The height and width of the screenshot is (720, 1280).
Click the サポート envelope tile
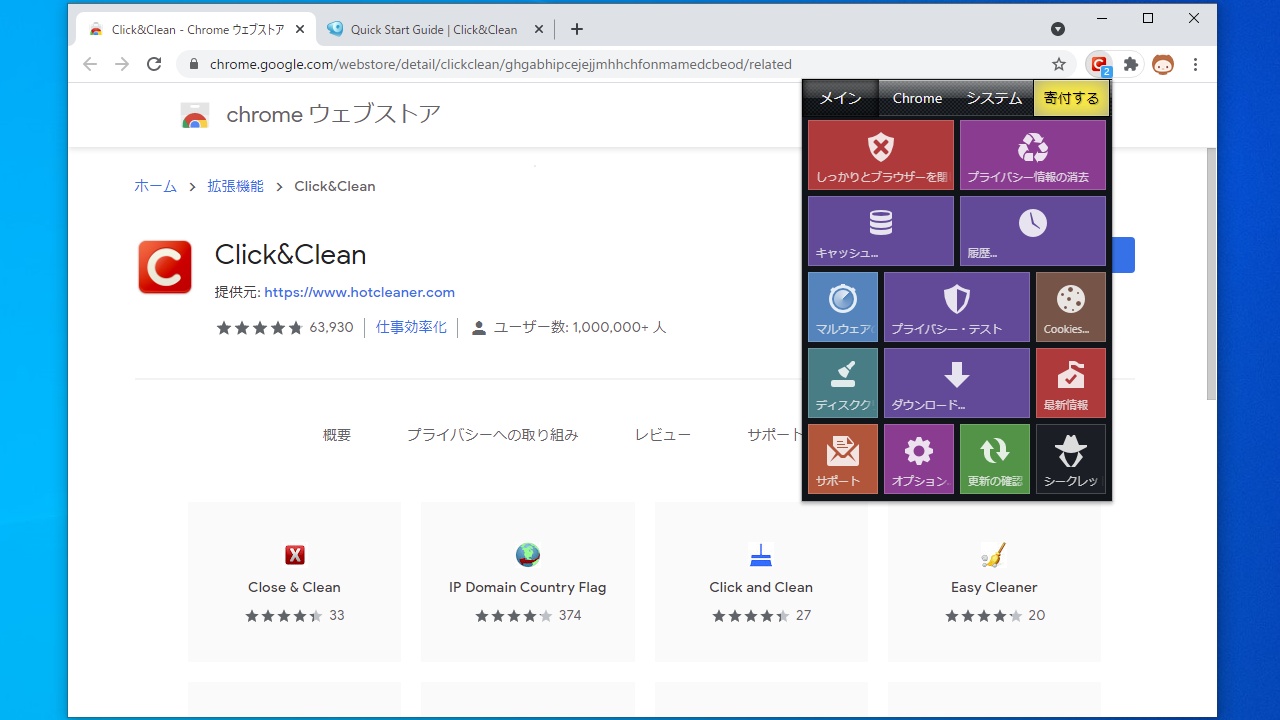tap(843, 459)
